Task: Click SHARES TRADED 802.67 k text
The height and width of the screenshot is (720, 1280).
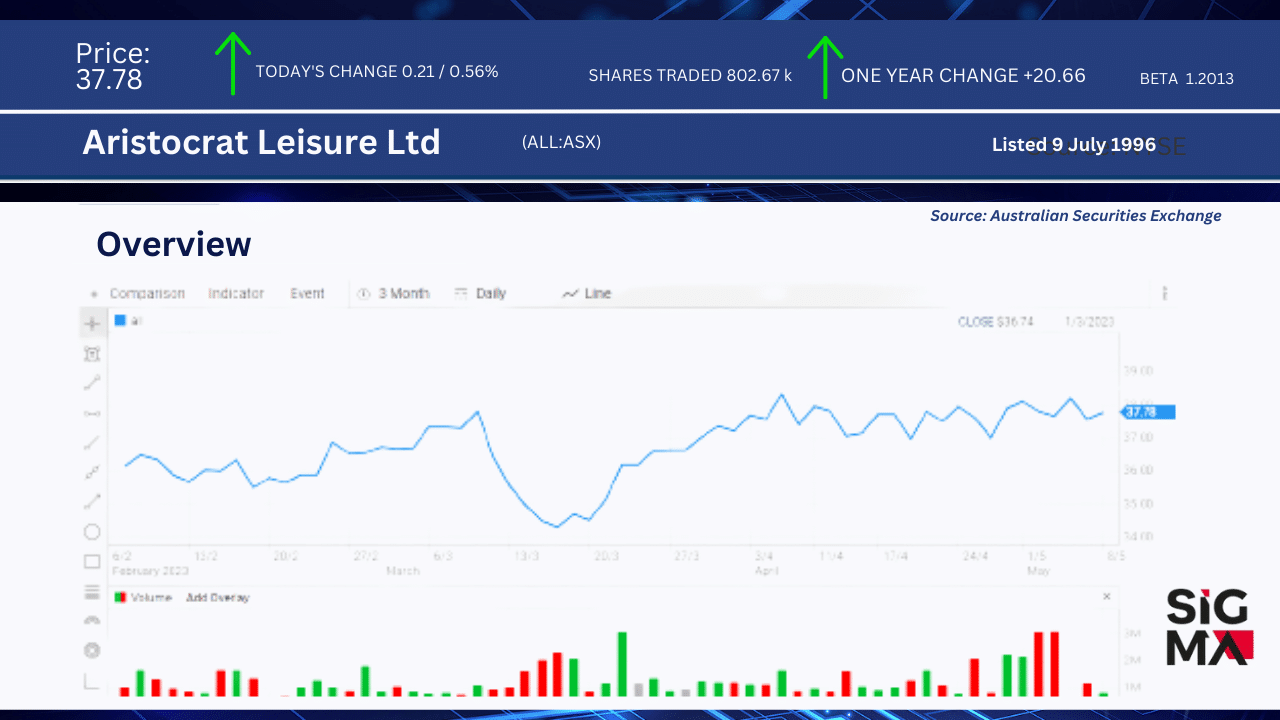Action: click(x=690, y=75)
